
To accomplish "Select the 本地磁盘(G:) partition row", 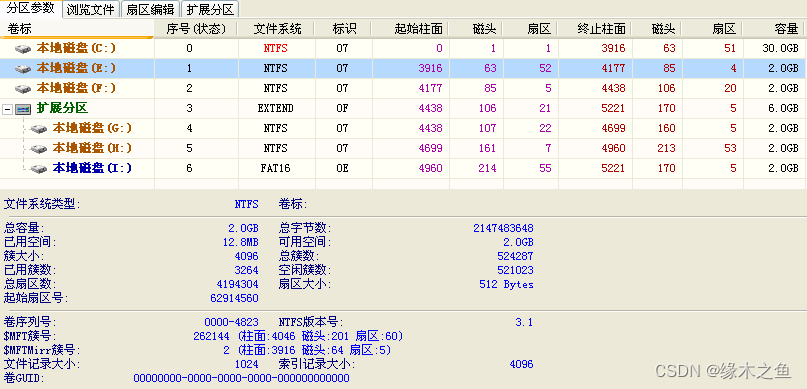I will [x=404, y=128].
